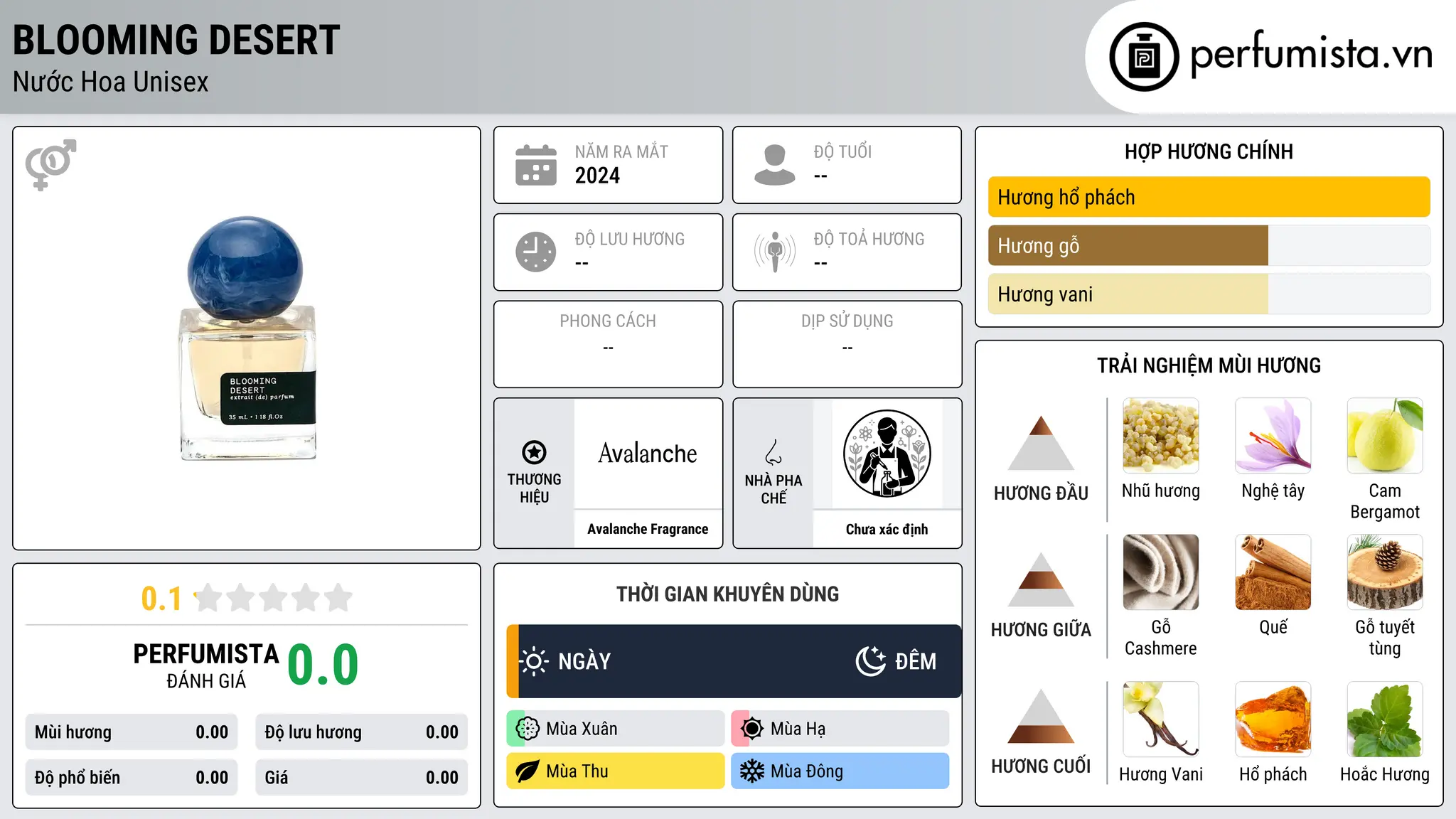Click the star badge icon above Thương hiệu
Viewport: 1456px width, 819px height.
coord(534,452)
